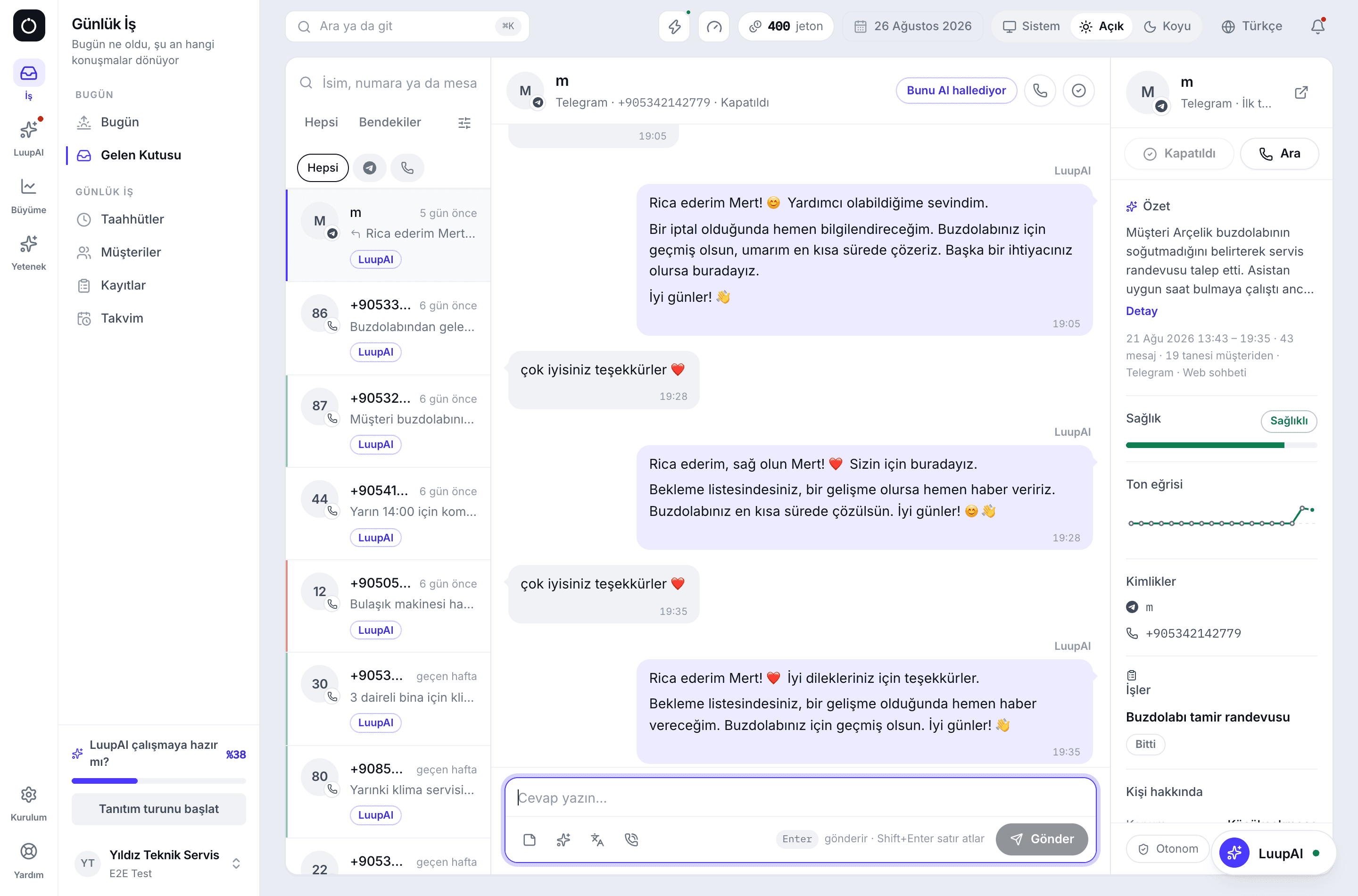Select the Hepsi channel filter pill
This screenshot has height=896, width=1358.
(323, 168)
